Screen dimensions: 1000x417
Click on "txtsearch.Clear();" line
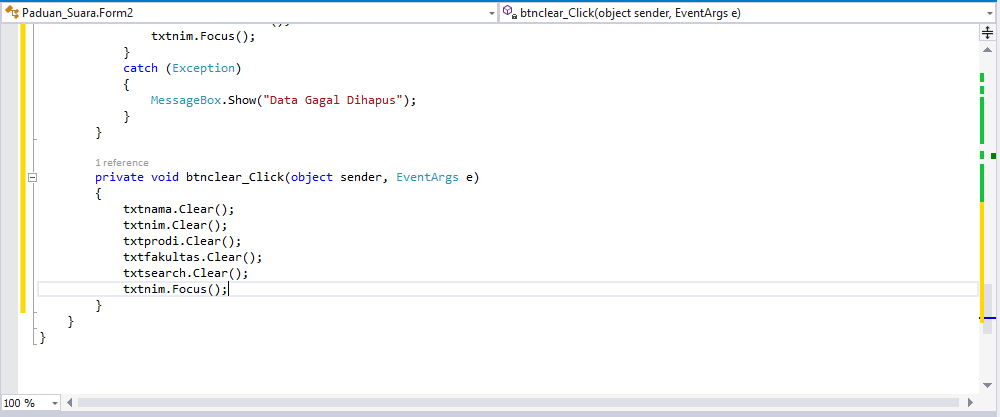click(186, 274)
